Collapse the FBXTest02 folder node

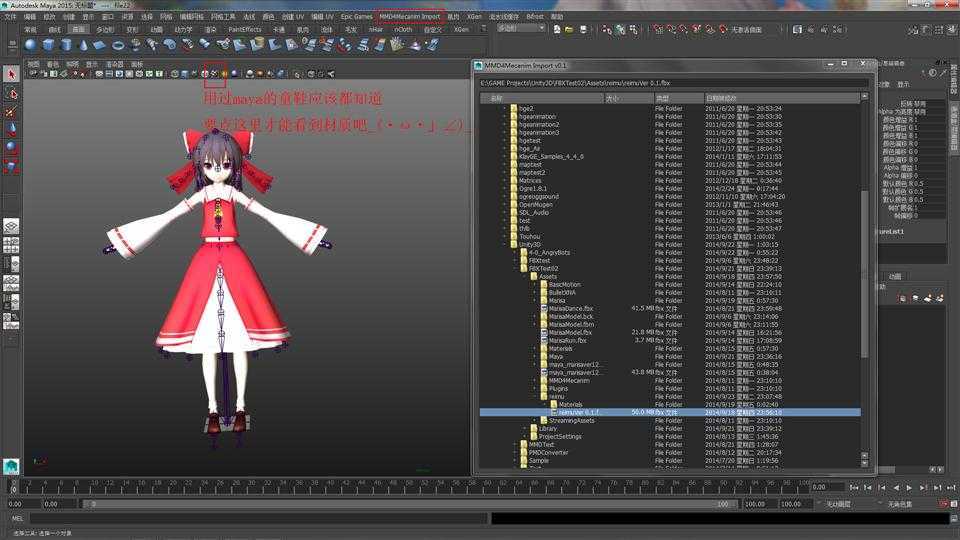(515, 268)
